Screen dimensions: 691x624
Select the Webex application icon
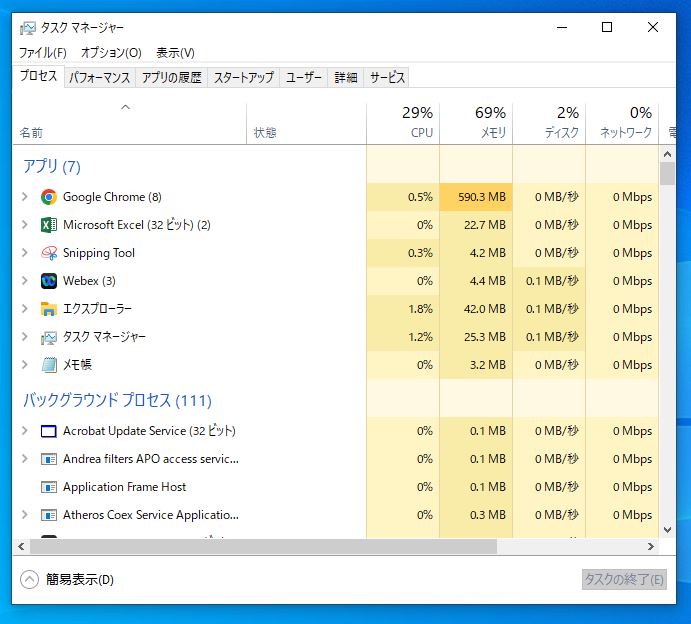(49, 281)
